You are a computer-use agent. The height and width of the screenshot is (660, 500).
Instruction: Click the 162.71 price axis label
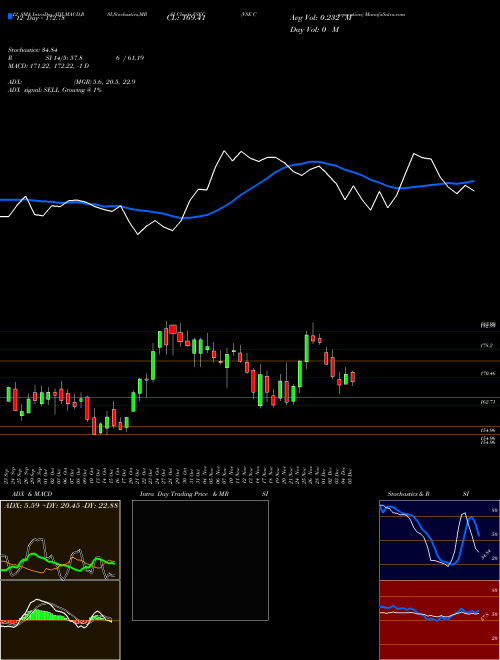[488, 402]
